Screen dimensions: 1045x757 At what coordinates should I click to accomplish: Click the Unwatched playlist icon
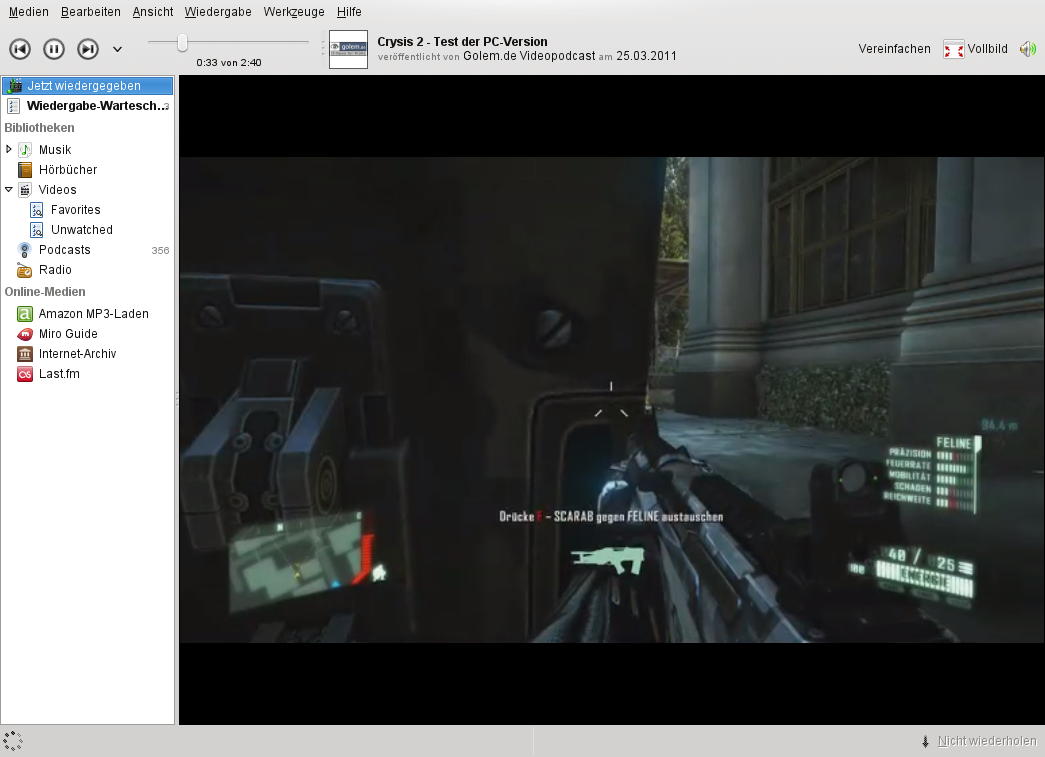tap(37, 230)
